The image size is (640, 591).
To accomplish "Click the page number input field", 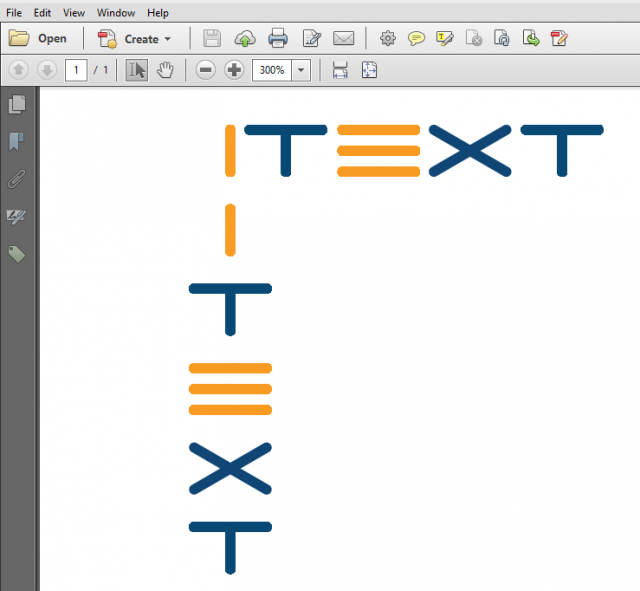I will tap(76, 70).
